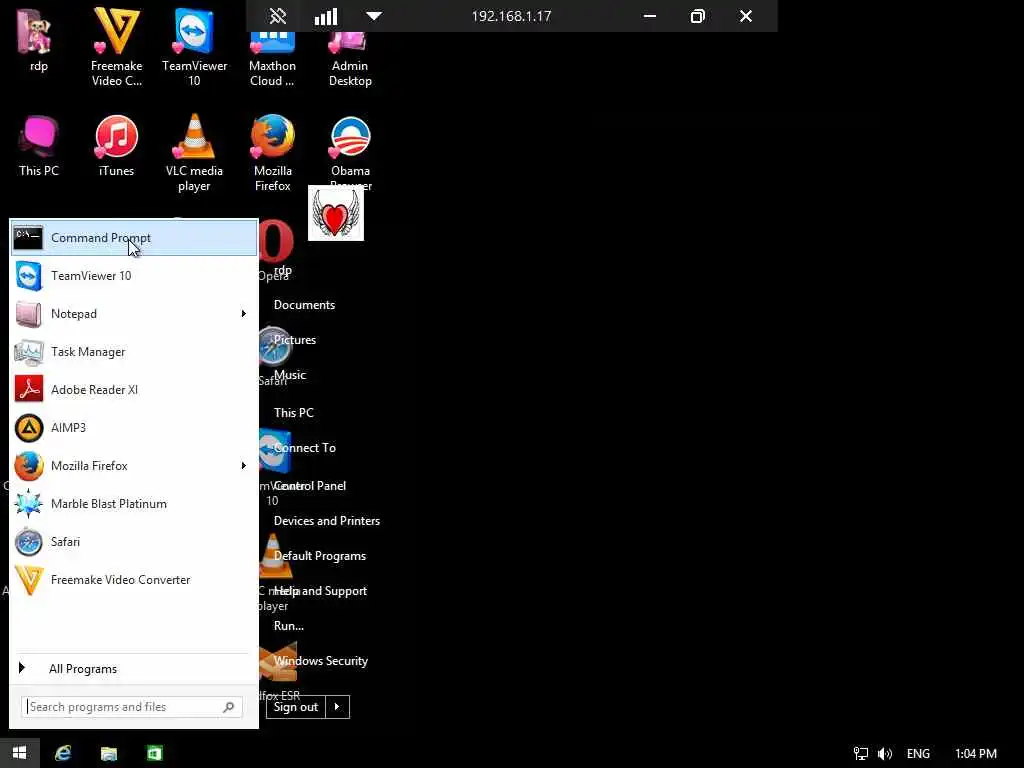Viewport: 1024px width, 768px height.
Task: Click the search magnifier icon
Action: (x=229, y=707)
